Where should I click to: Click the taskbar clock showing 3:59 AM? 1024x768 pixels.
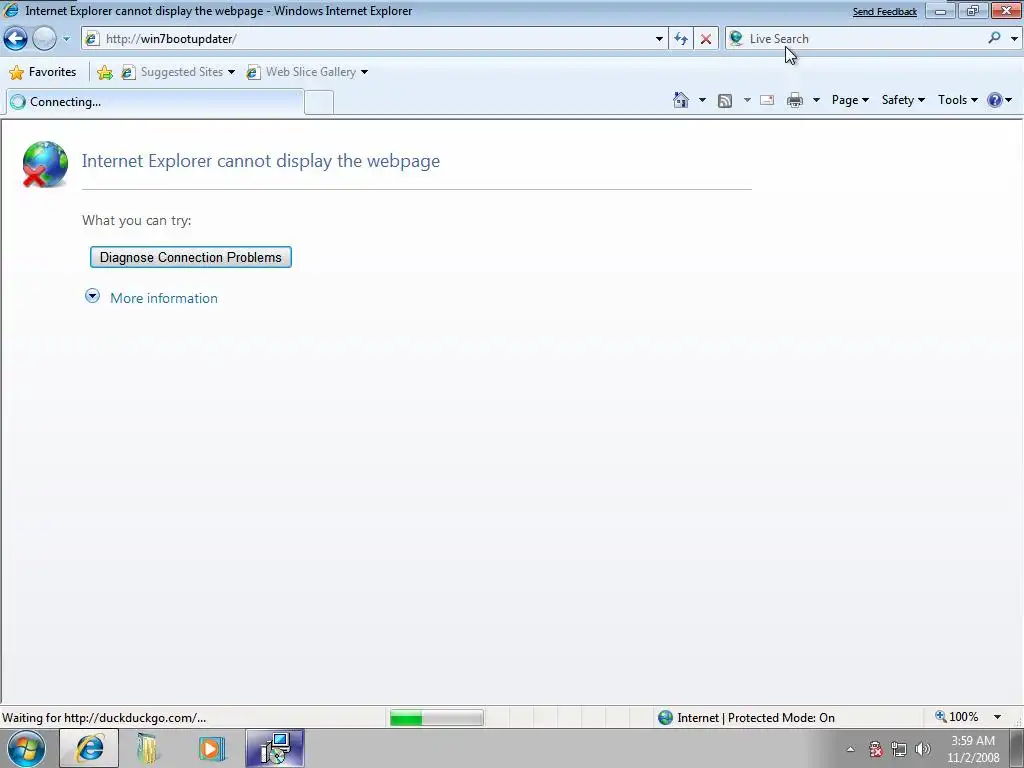pyautogui.click(x=973, y=749)
